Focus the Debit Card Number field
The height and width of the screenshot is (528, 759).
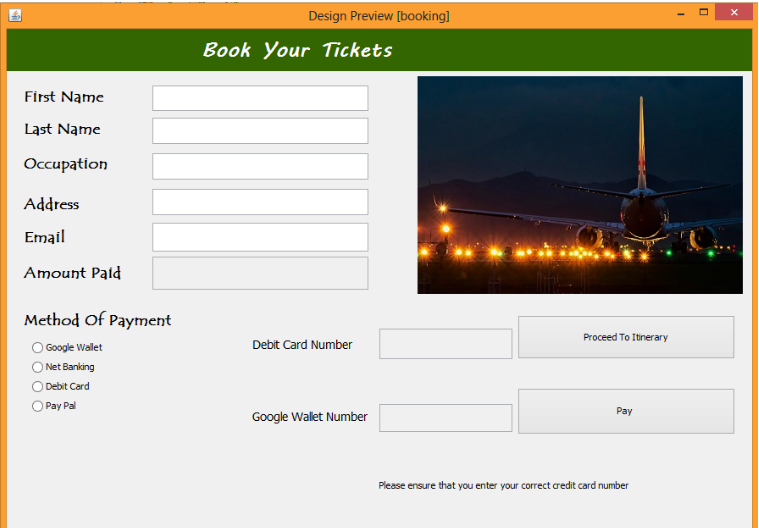click(x=445, y=344)
